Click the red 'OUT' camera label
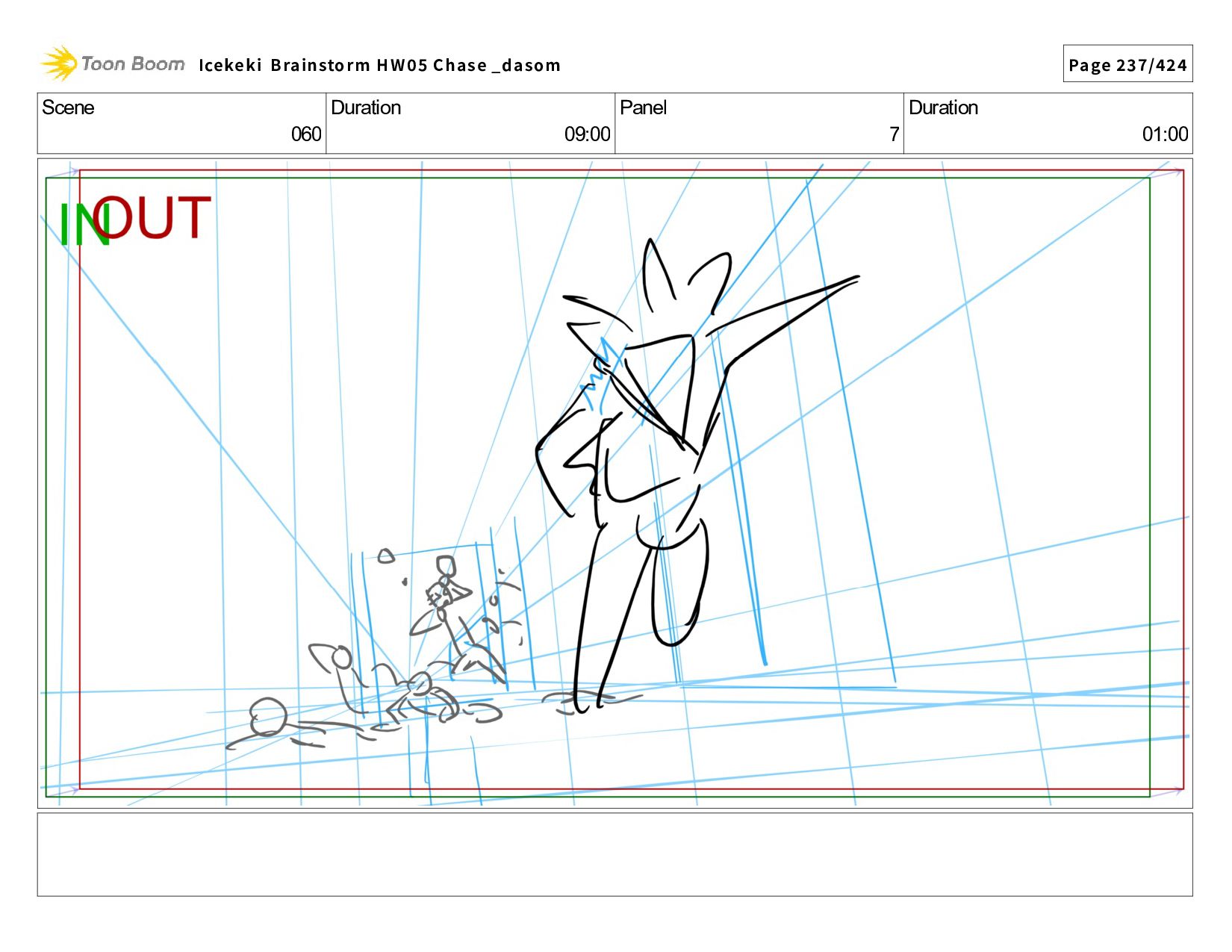 152,217
